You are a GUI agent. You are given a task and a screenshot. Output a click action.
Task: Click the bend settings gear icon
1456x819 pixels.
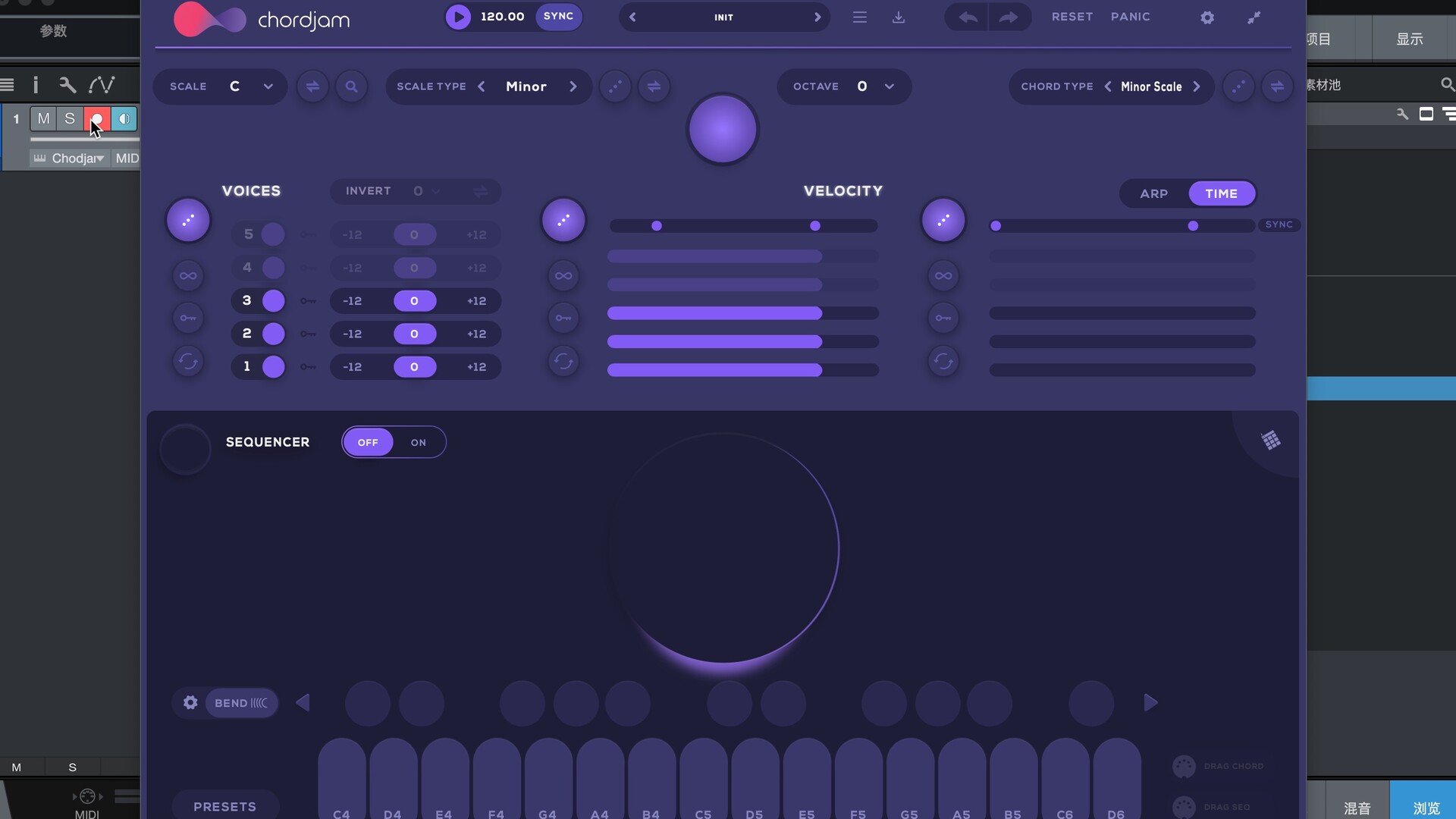(x=190, y=703)
